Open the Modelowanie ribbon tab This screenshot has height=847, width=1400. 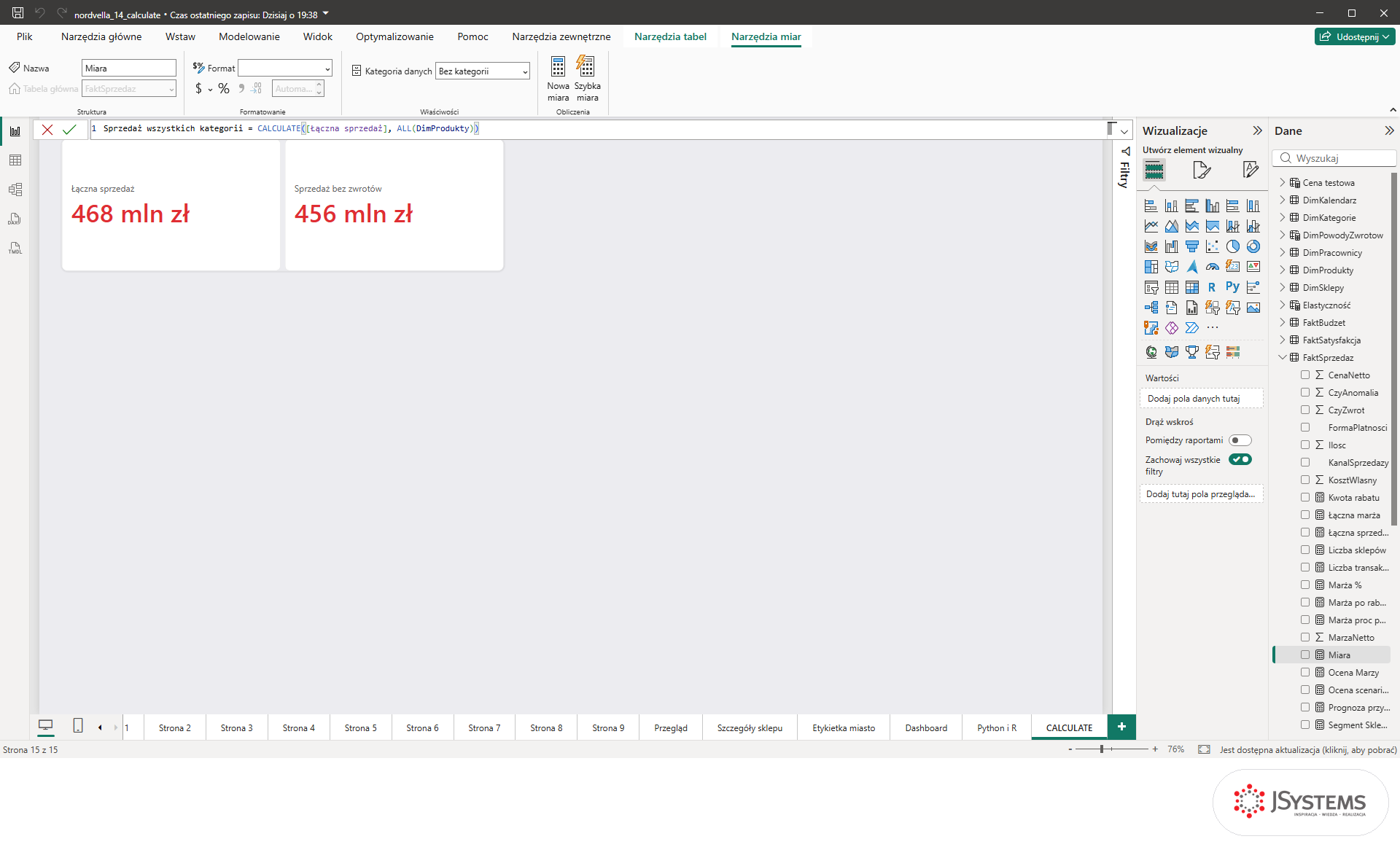point(249,36)
